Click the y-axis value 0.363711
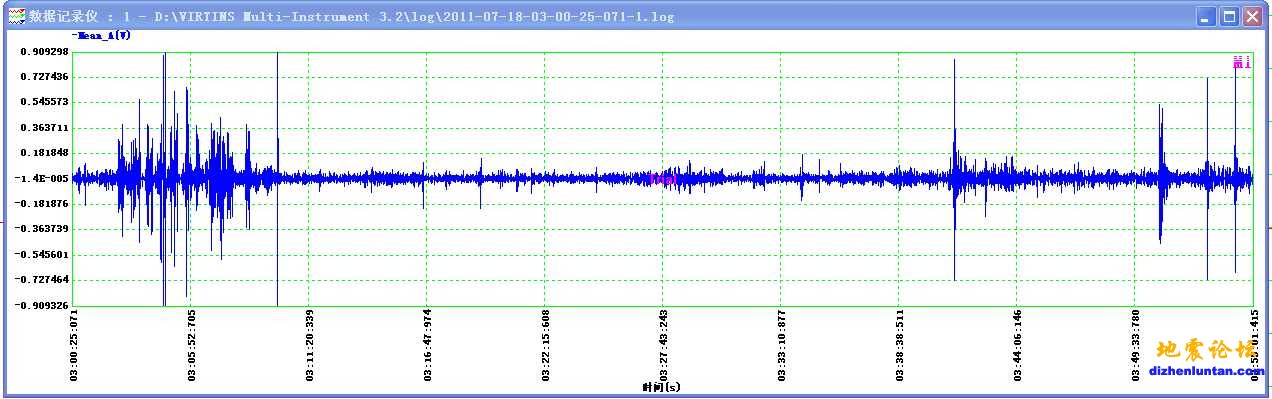1272x399 pixels. point(43,128)
